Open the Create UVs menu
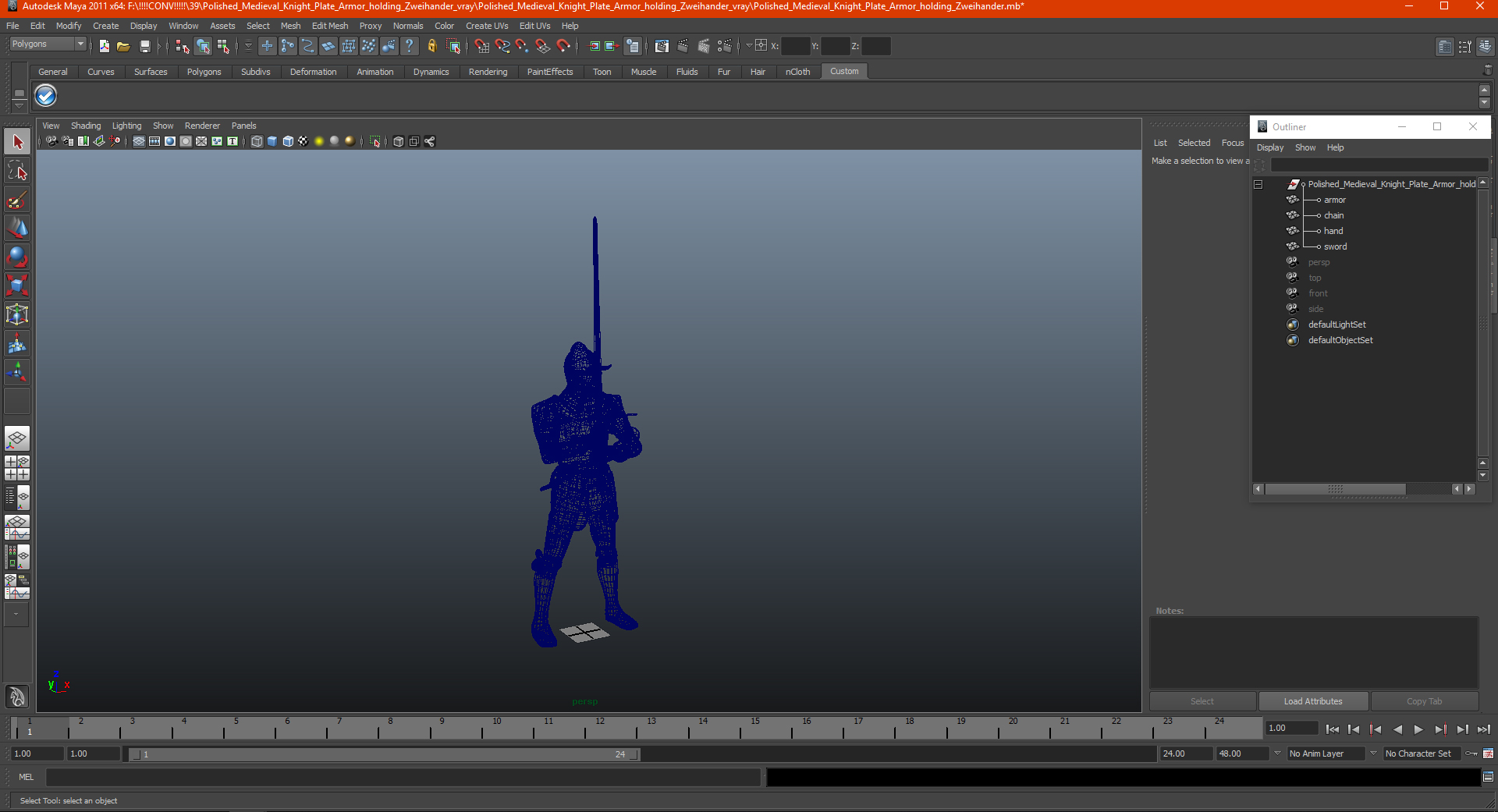 click(x=487, y=26)
